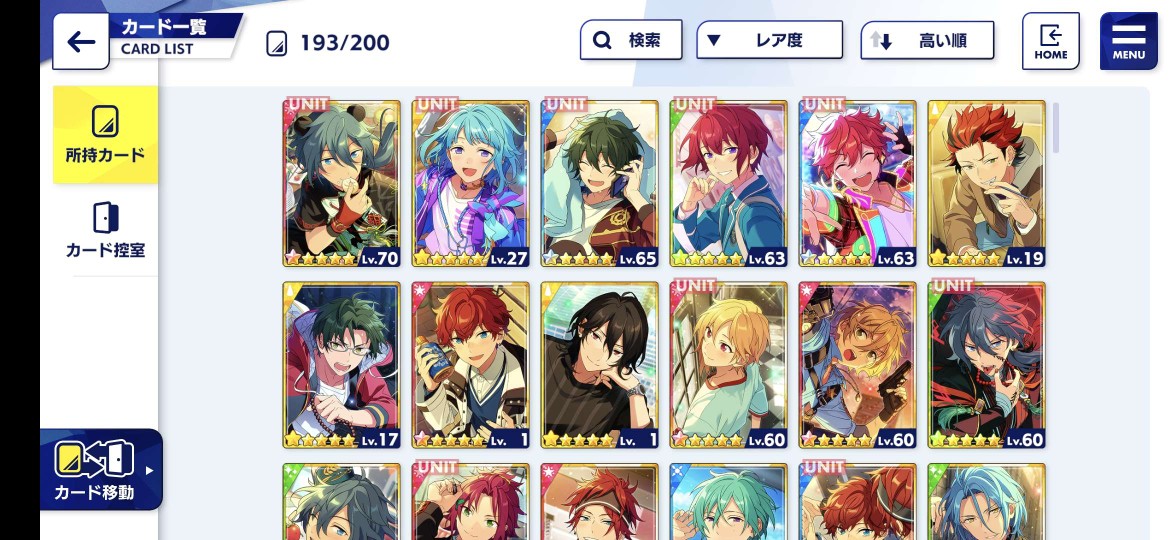
Task: Click the card count icon 193/200
Action: (x=277, y=43)
